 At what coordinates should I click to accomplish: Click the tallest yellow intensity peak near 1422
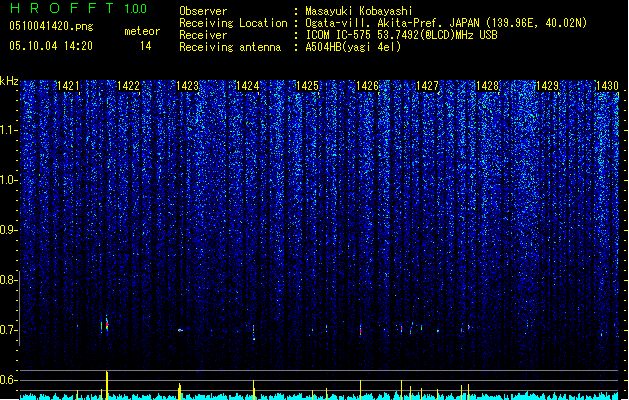[107, 385]
